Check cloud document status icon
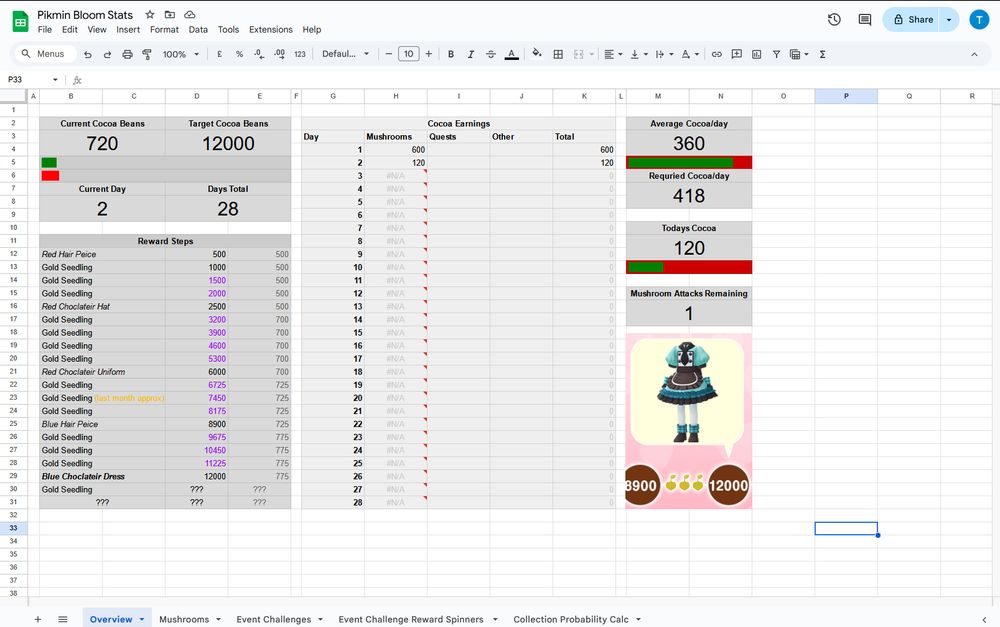The width and height of the screenshot is (1000, 627). click(189, 15)
